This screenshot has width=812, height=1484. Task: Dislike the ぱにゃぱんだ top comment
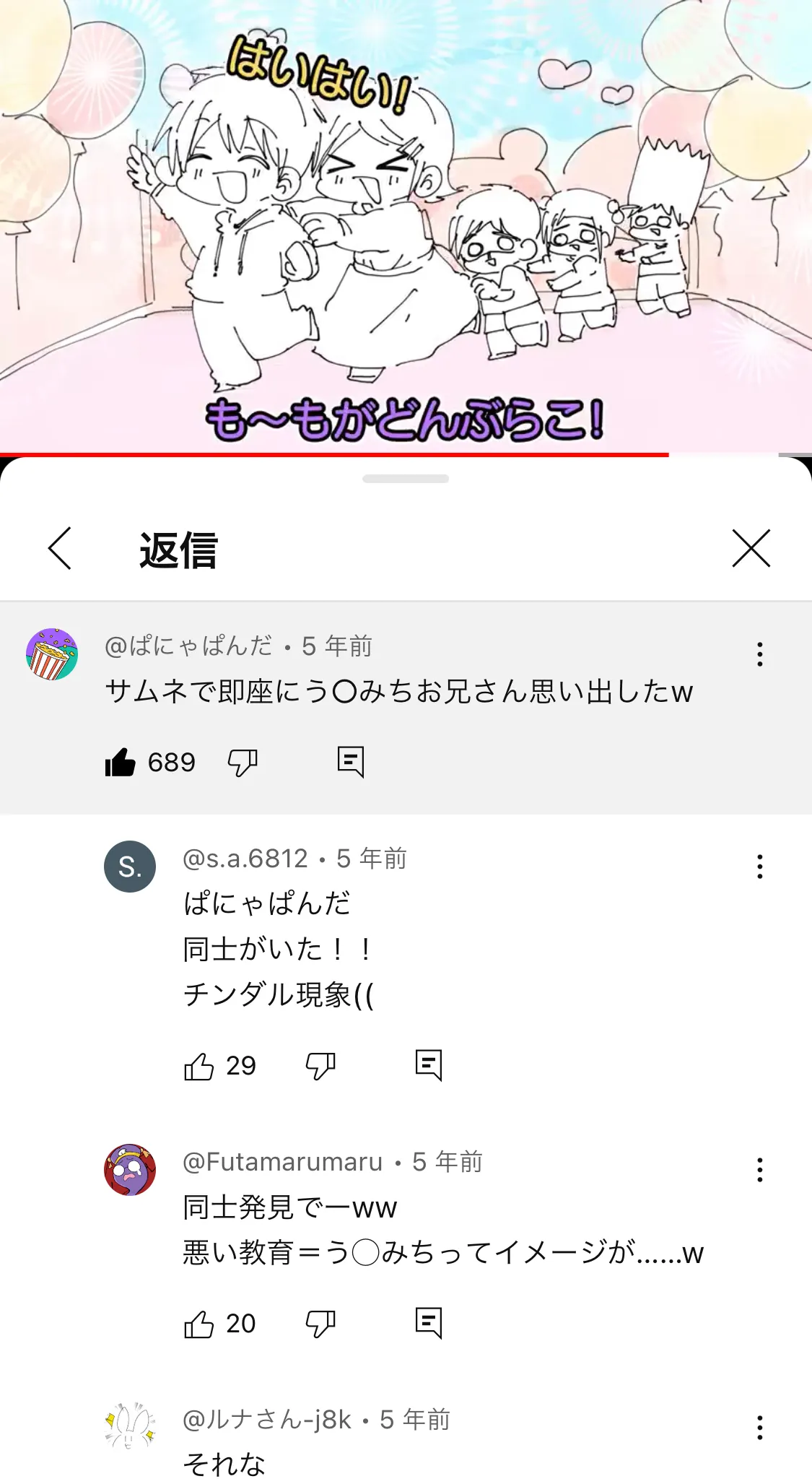point(243,763)
